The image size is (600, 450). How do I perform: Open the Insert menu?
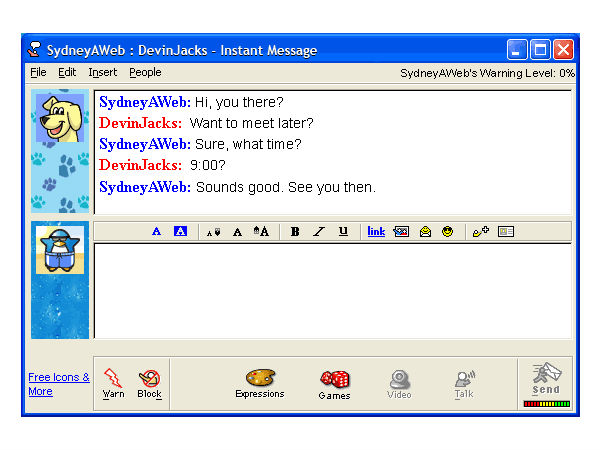click(103, 72)
